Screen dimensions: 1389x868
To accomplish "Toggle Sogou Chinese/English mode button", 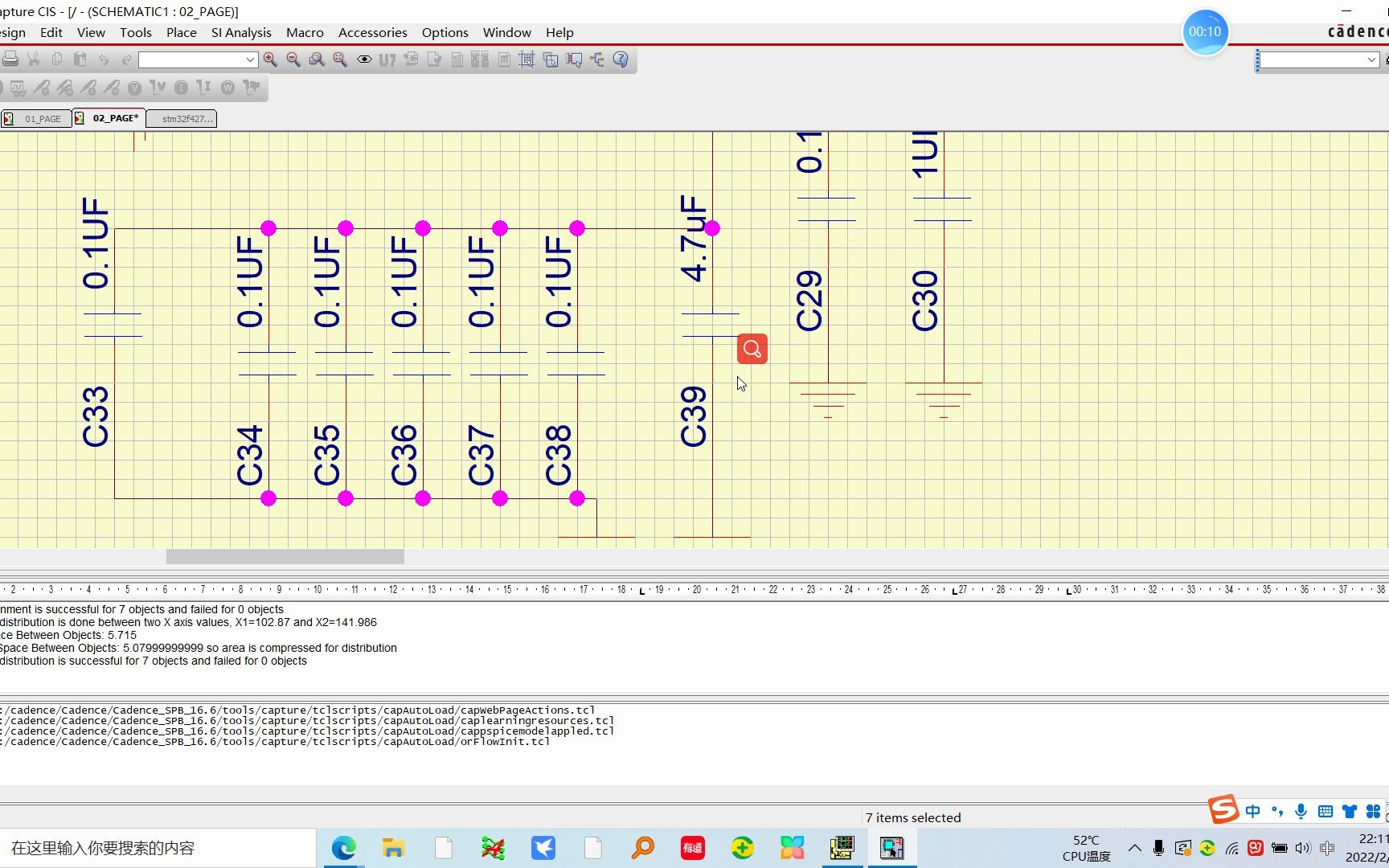I will pos(1253,811).
